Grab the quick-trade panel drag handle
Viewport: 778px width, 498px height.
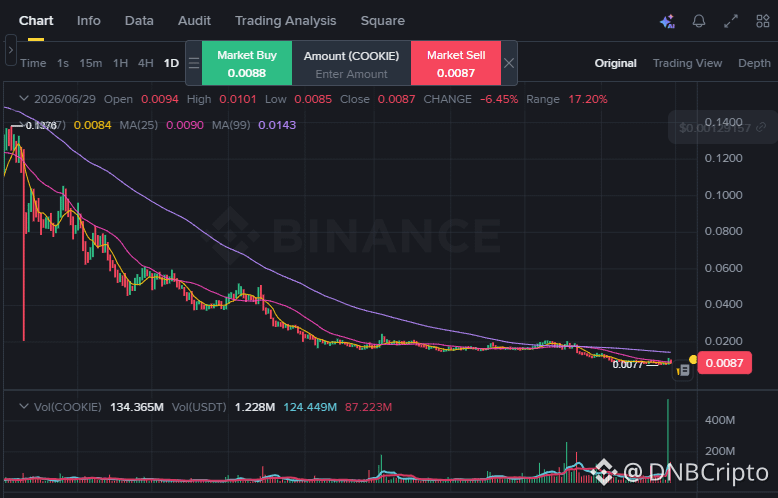194,63
